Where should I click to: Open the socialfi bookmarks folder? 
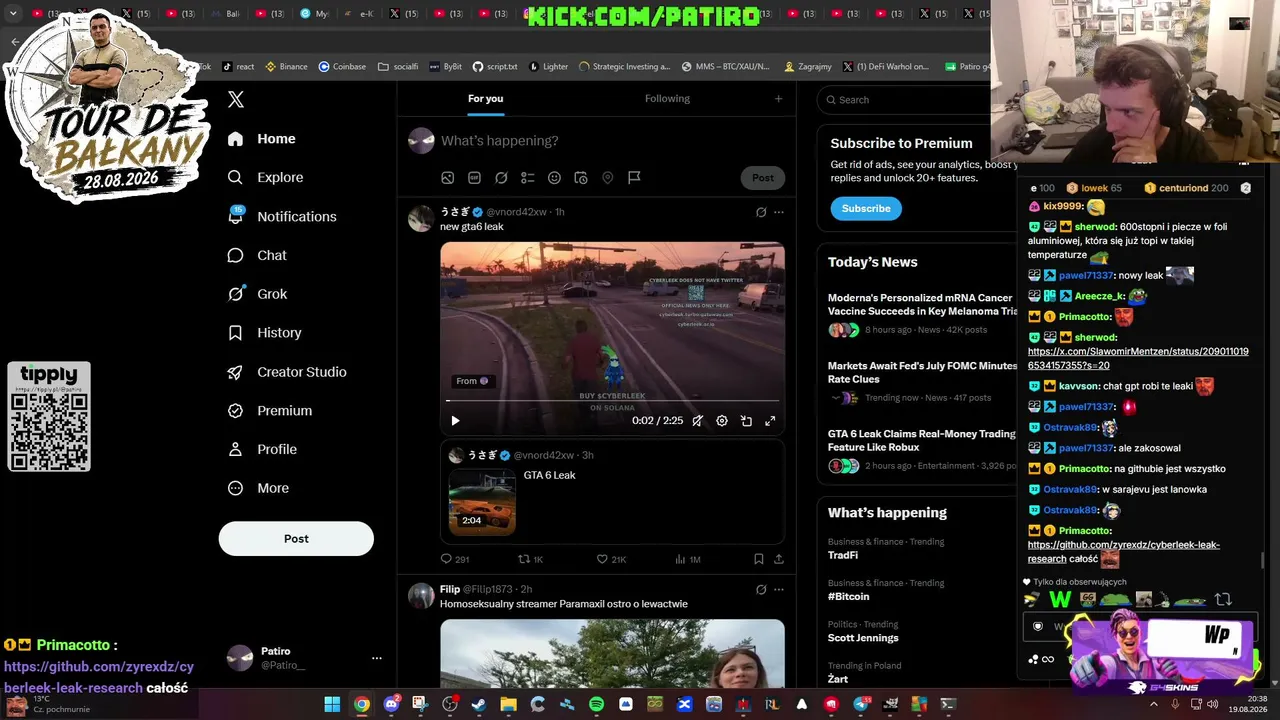click(x=398, y=67)
